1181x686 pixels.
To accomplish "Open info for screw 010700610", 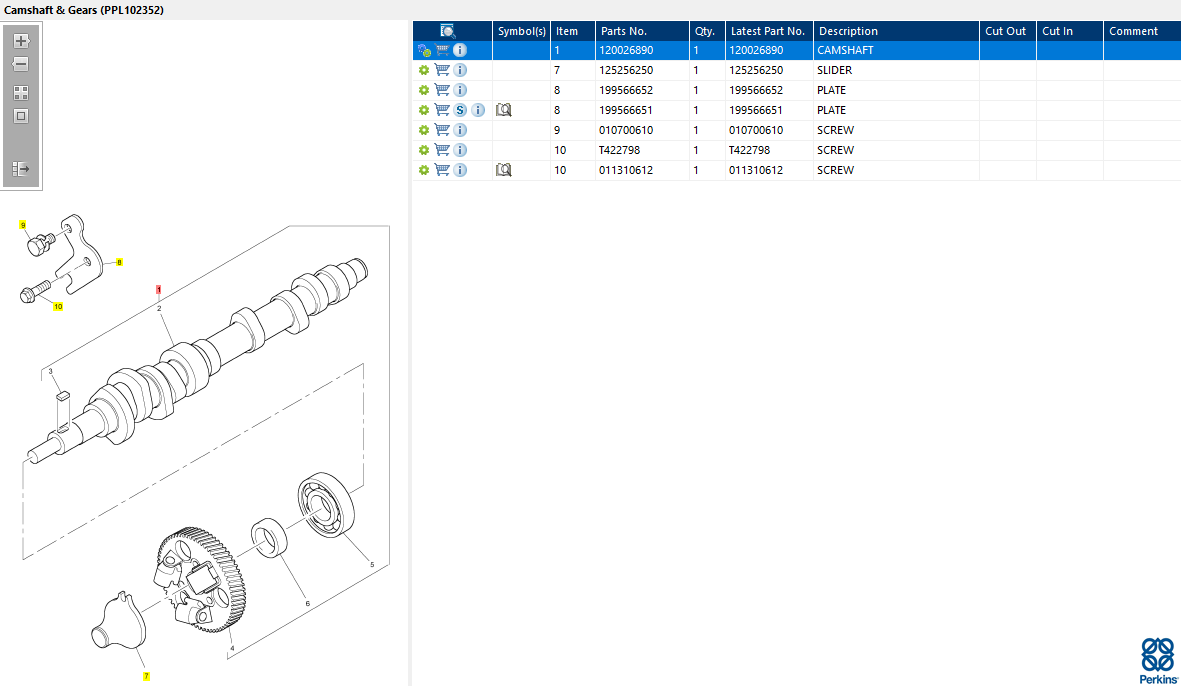I will (460, 130).
